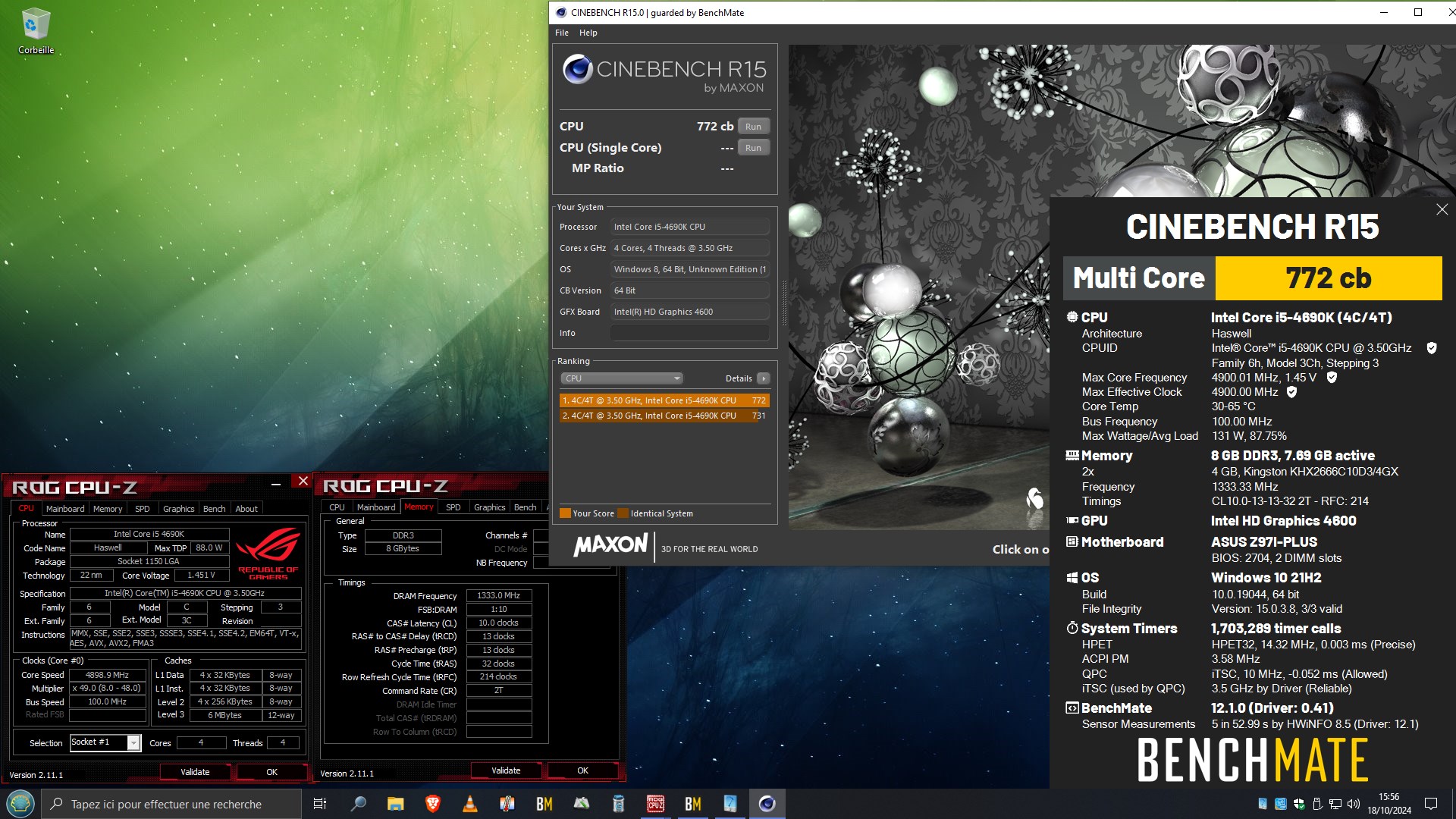Open the File menu in Cinebench
The height and width of the screenshot is (819, 1456).
tap(562, 33)
